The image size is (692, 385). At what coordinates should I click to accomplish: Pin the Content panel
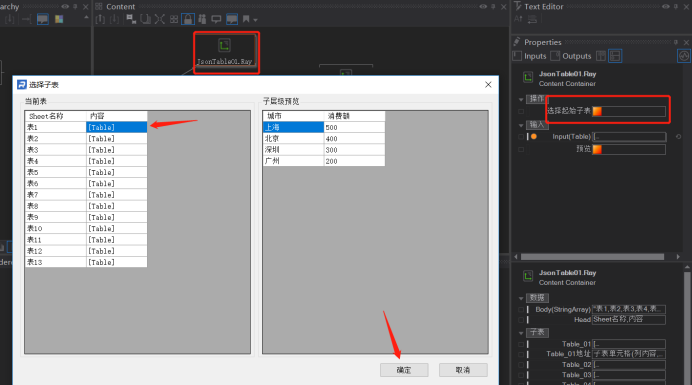tap(493, 7)
